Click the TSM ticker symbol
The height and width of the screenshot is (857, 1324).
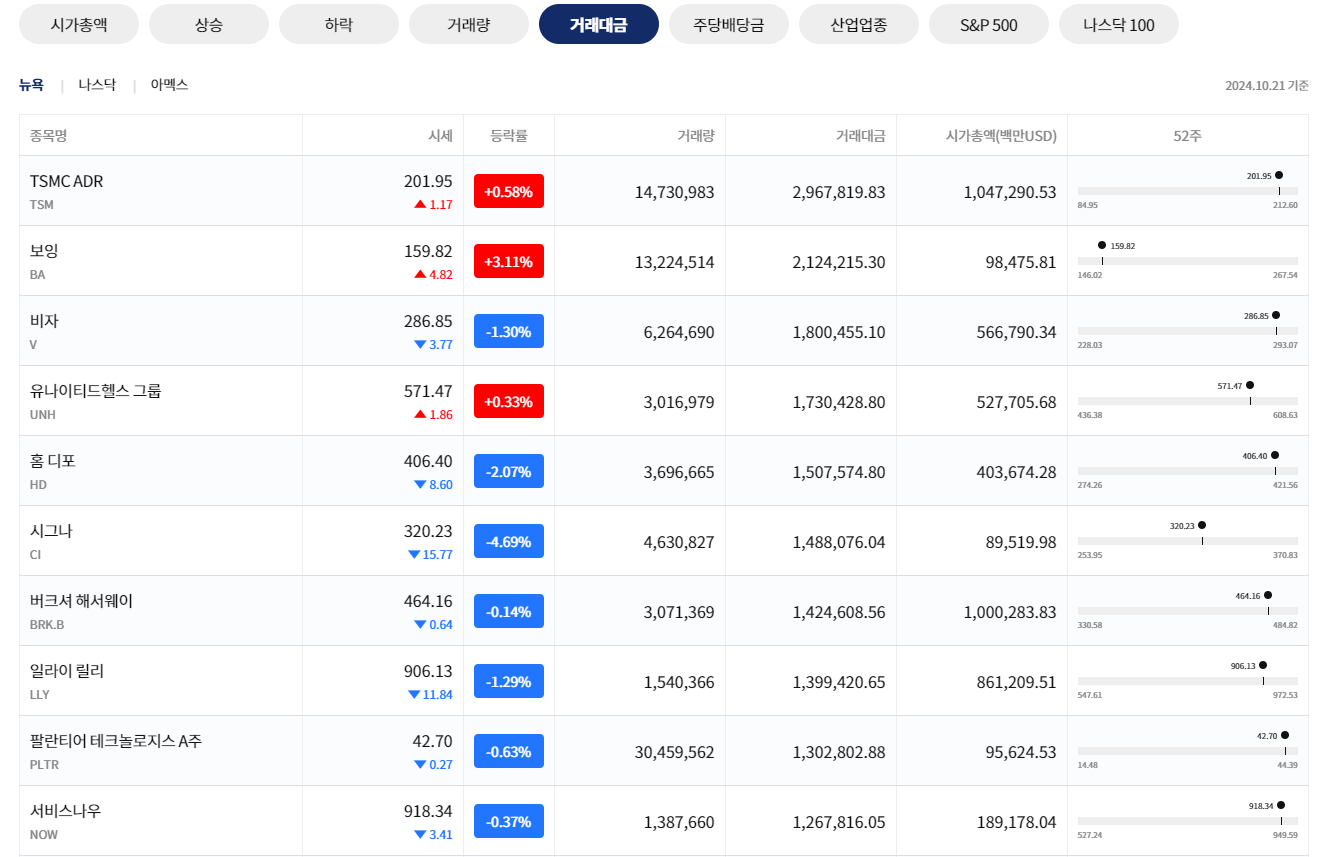coord(42,204)
